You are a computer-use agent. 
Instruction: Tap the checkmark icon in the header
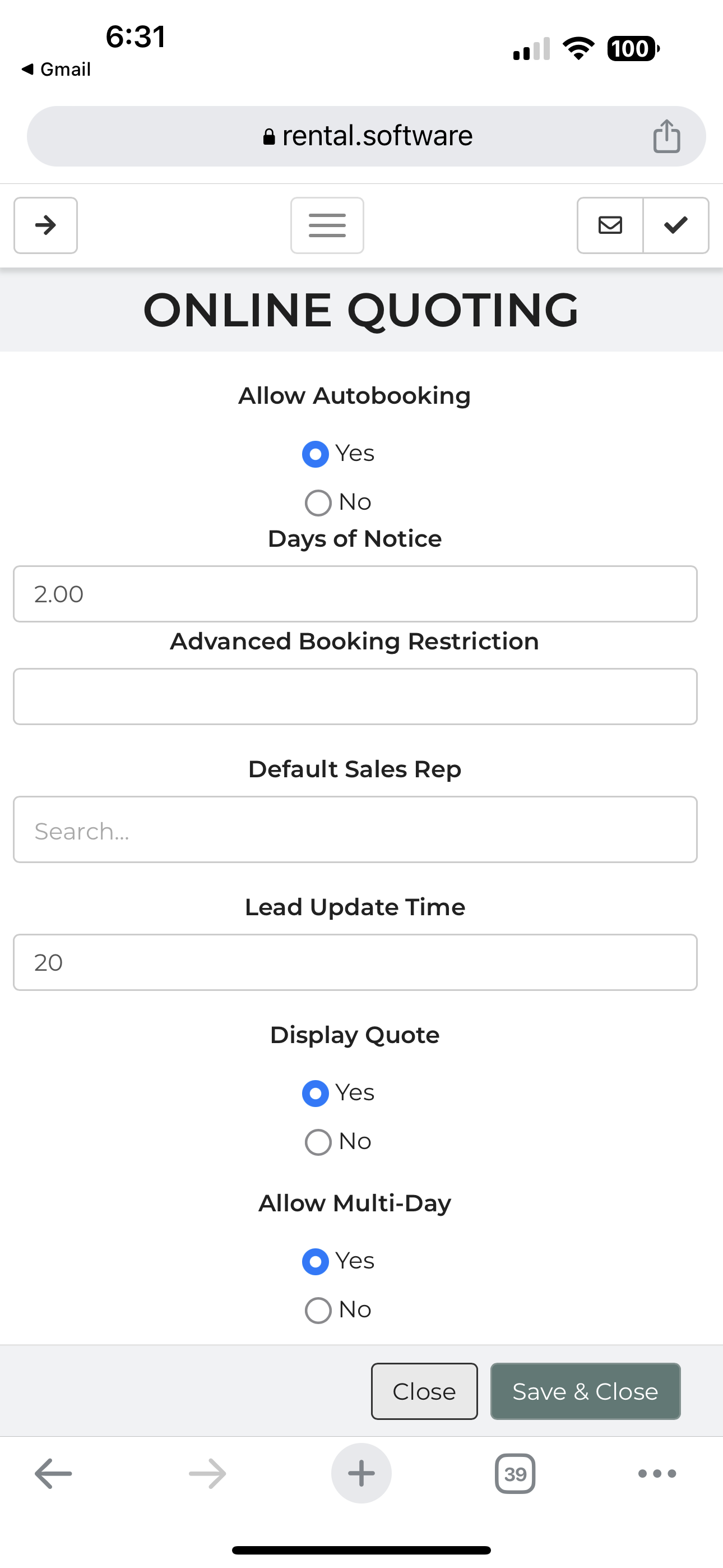click(x=675, y=225)
